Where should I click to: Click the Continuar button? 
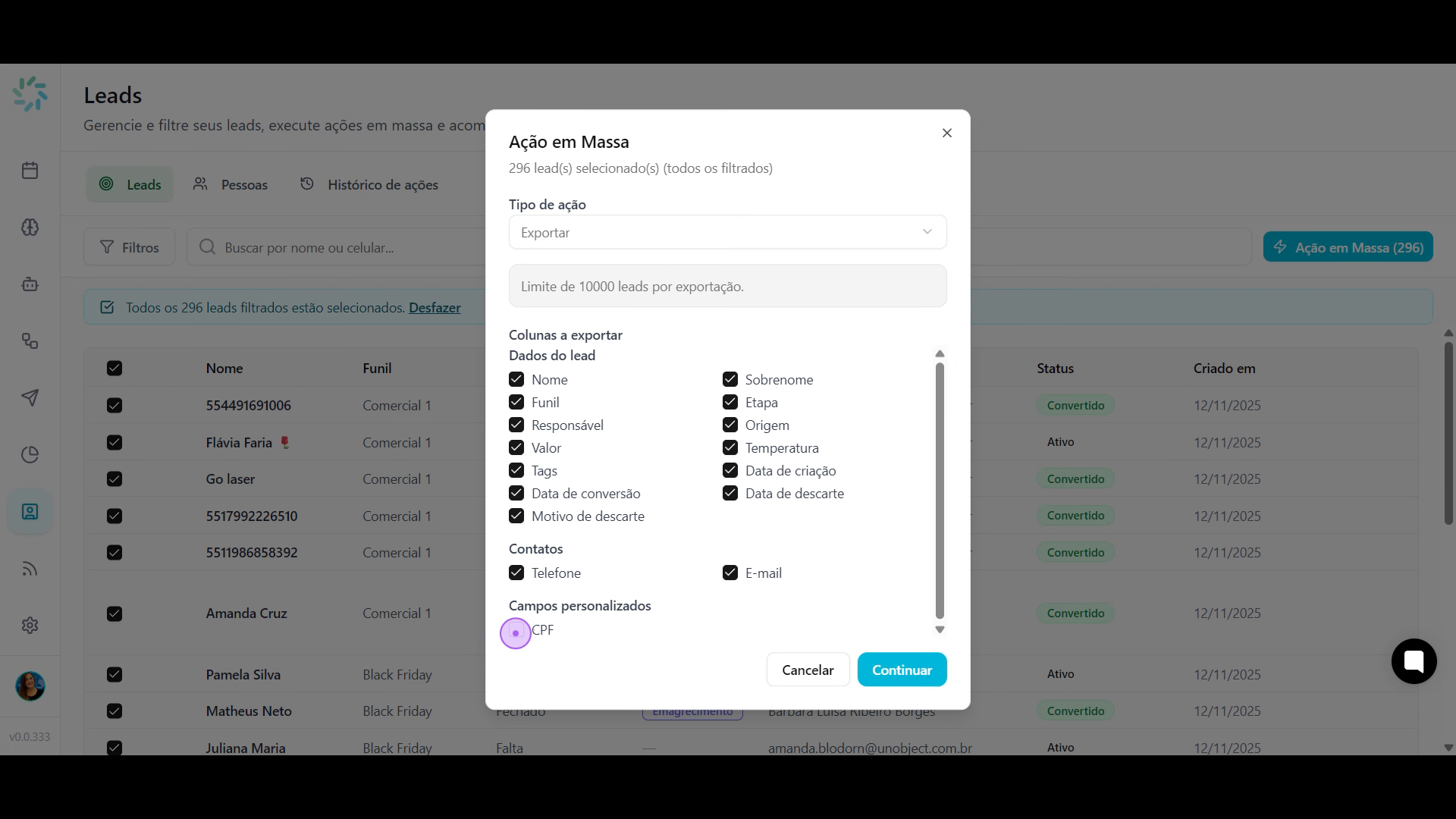[x=902, y=670]
